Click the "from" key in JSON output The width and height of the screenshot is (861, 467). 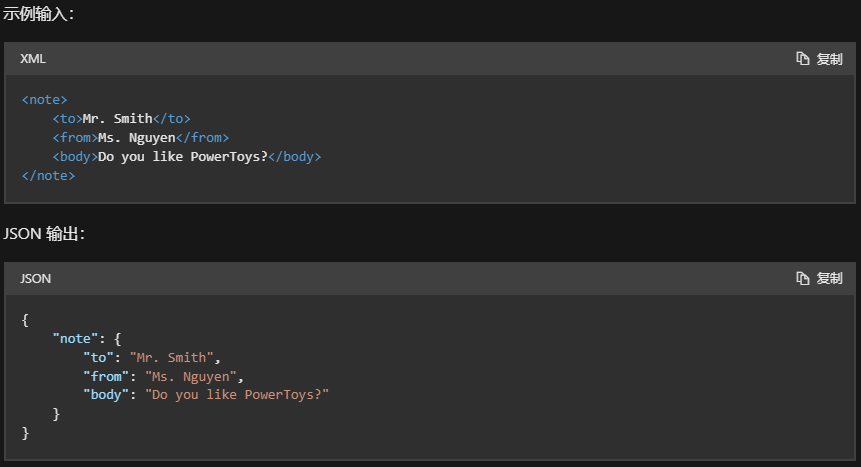(x=106, y=377)
